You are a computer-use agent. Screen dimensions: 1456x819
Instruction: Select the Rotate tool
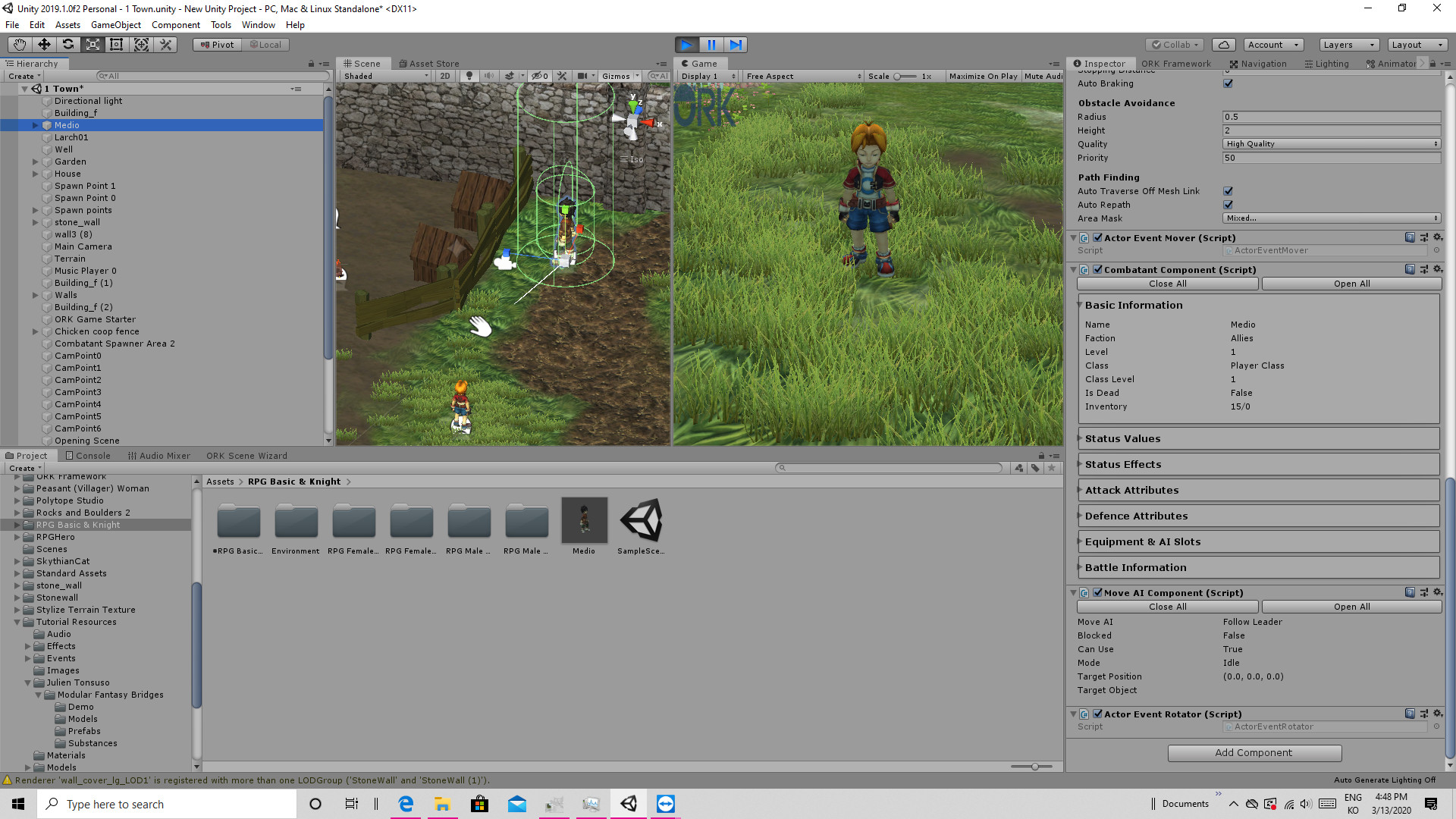click(68, 45)
